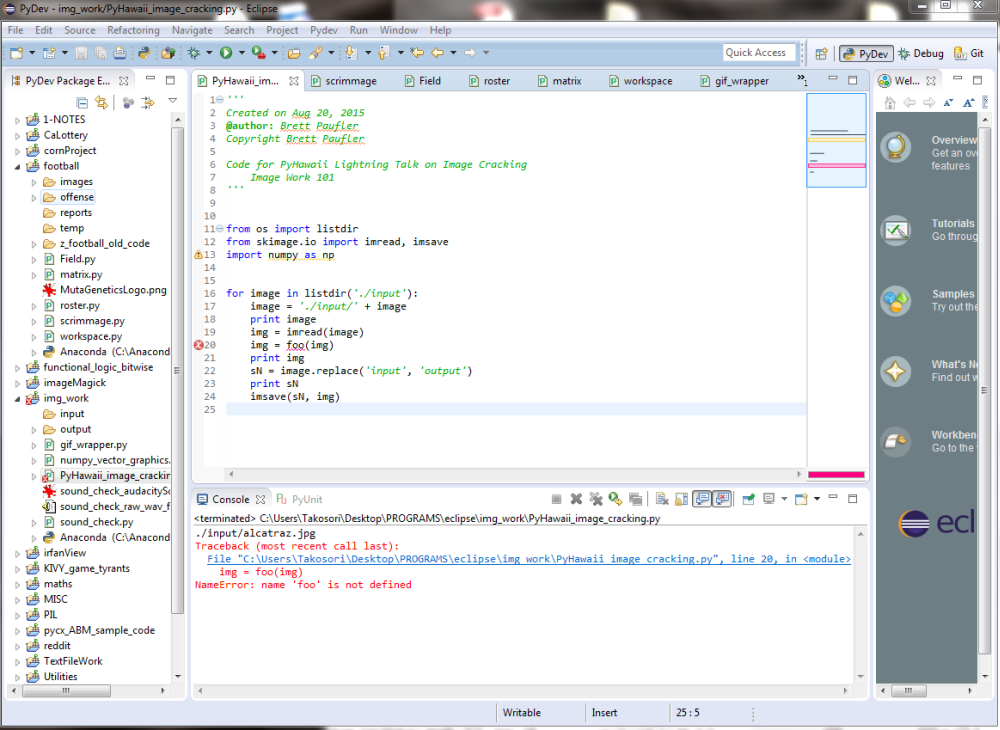Expand the football images folder
The height and width of the screenshot is (730, 1000).
coord(34,182)
